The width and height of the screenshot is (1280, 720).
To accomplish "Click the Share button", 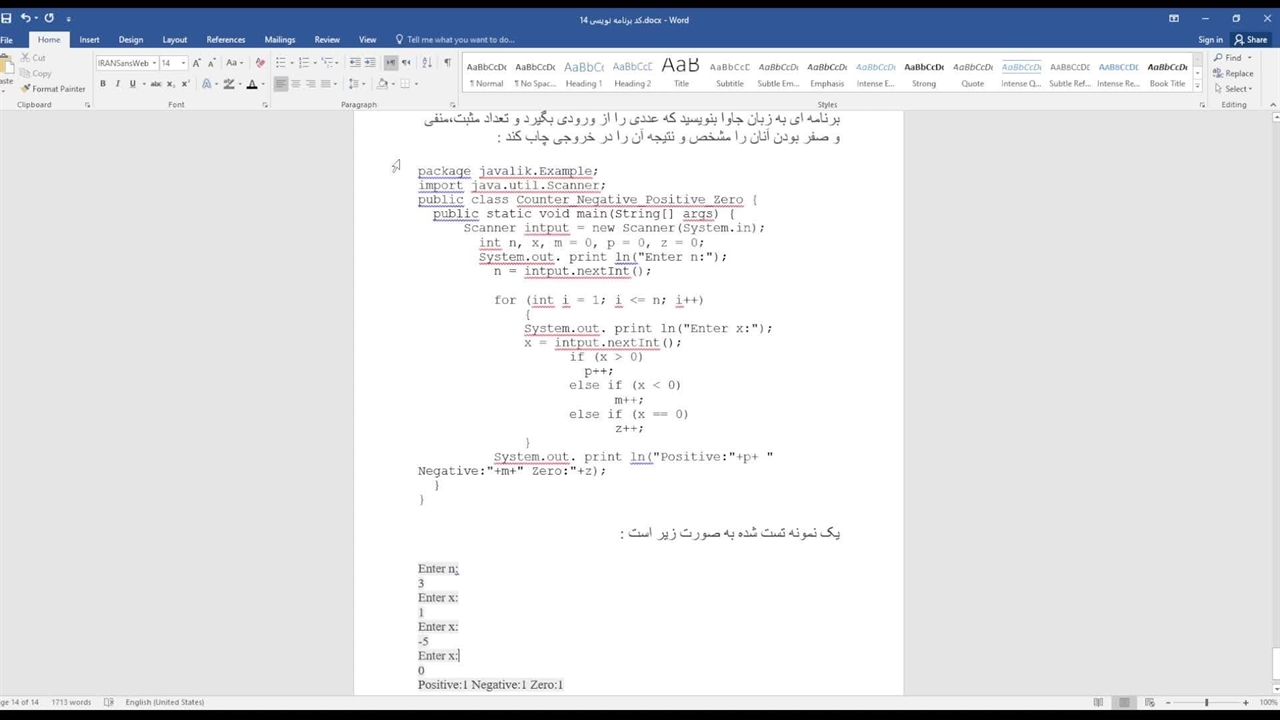I will [1250, 40].
